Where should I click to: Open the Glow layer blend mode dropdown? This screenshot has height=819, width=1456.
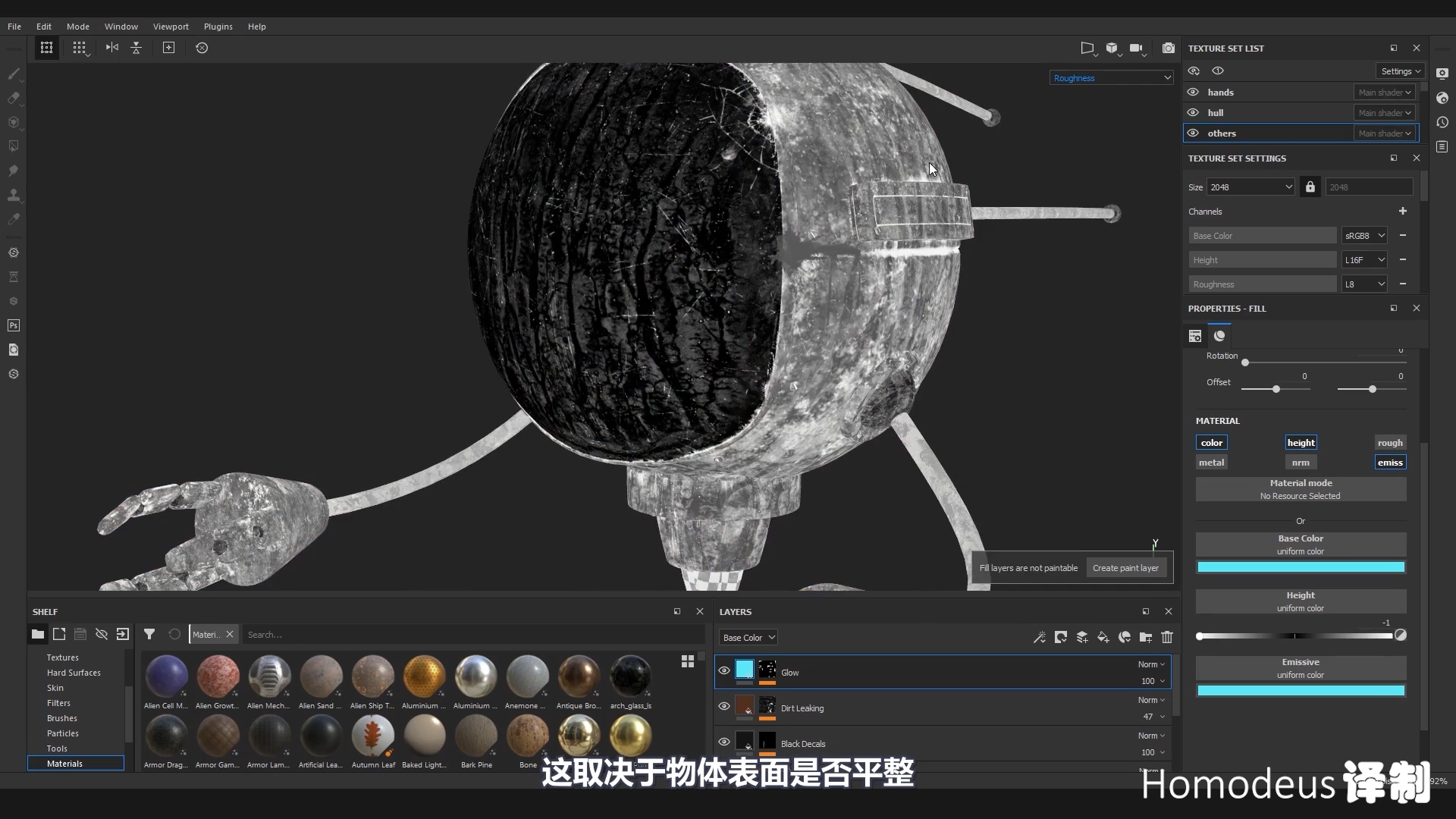(1151, 664)
